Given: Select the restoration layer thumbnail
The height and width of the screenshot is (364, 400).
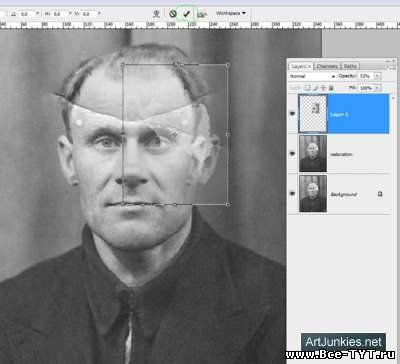Looking at the screenshot, I should click(313, 154).
